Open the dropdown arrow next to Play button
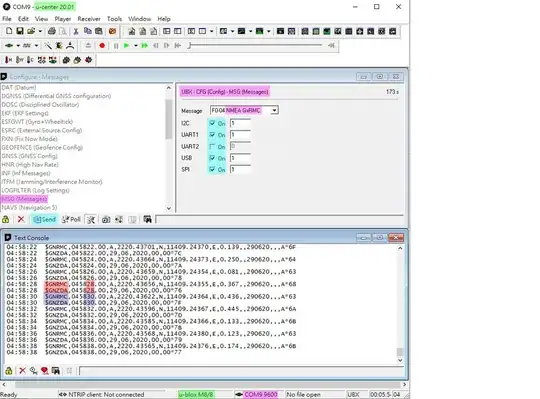Image resolution: width=540 pixels, height=399 pixels. pyautogui.click(x=136, y=45)
